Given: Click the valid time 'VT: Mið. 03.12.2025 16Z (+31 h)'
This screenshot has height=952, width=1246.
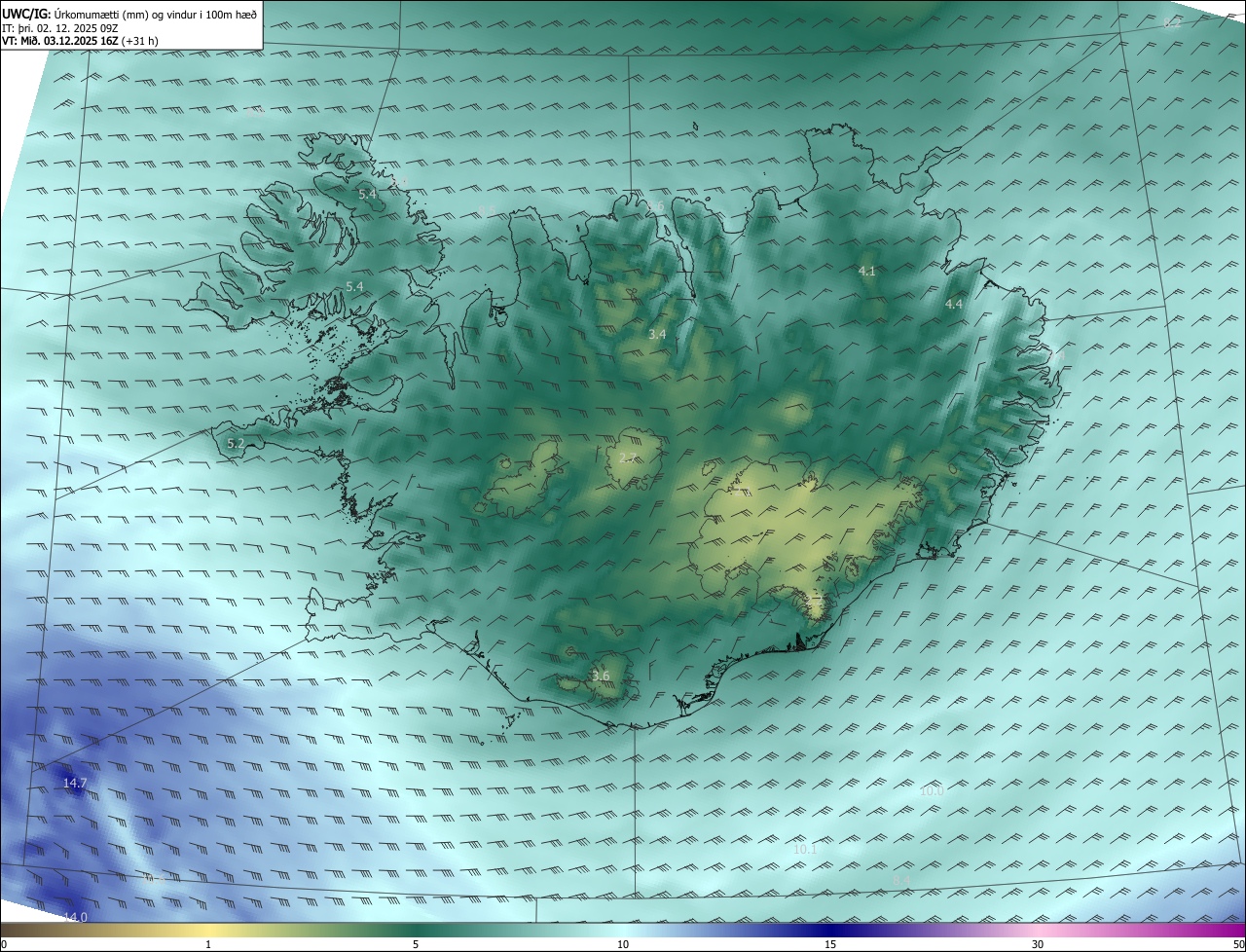Looking at the screenshot, I should [x=80, y=41].
